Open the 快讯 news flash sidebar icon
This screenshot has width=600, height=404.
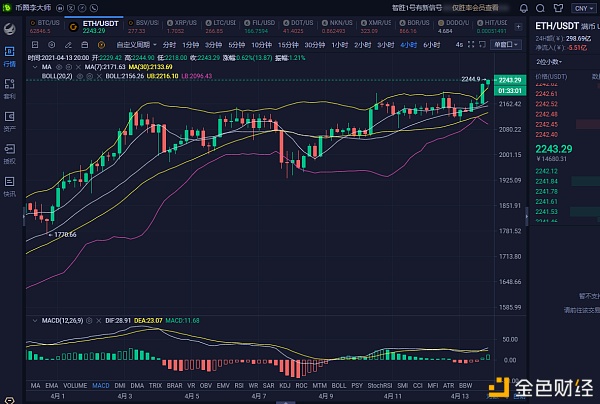click(x=9, y=187)
